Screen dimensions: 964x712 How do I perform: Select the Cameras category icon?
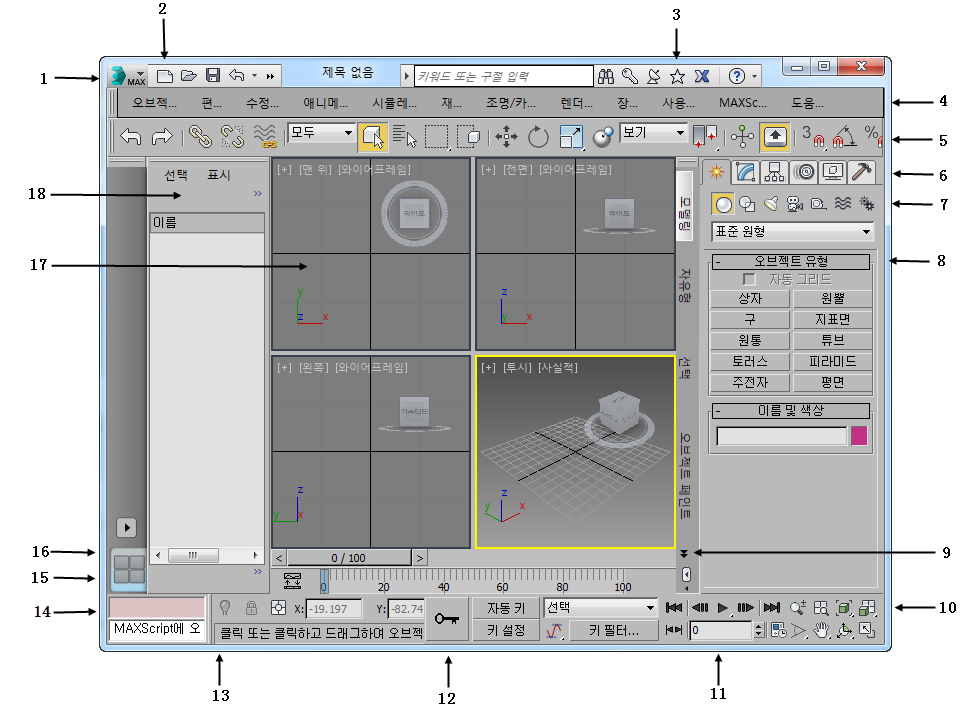click(x=794, y=204)
